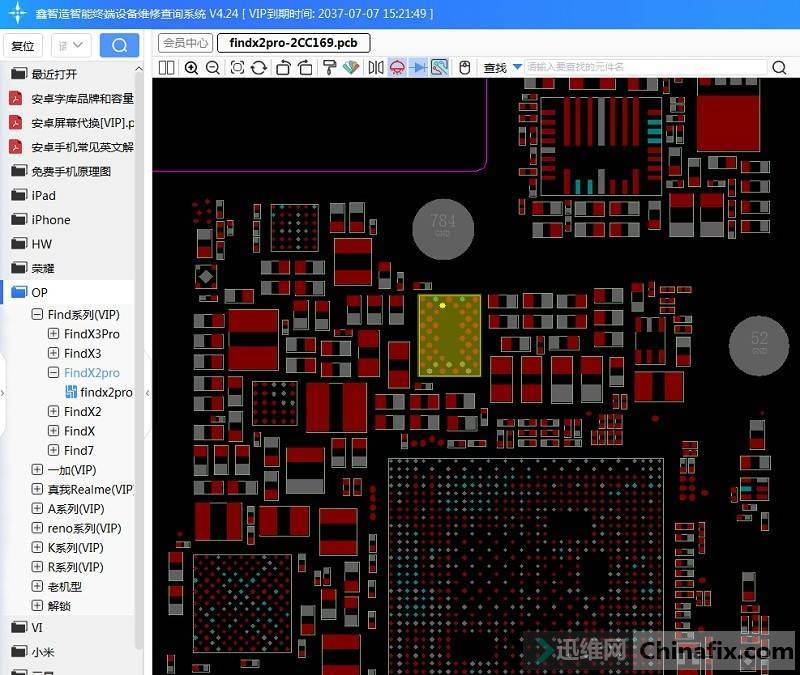The image size is (800, 675).
Task: Click the yellow highlighted chip on board
Action: [449, 335]
